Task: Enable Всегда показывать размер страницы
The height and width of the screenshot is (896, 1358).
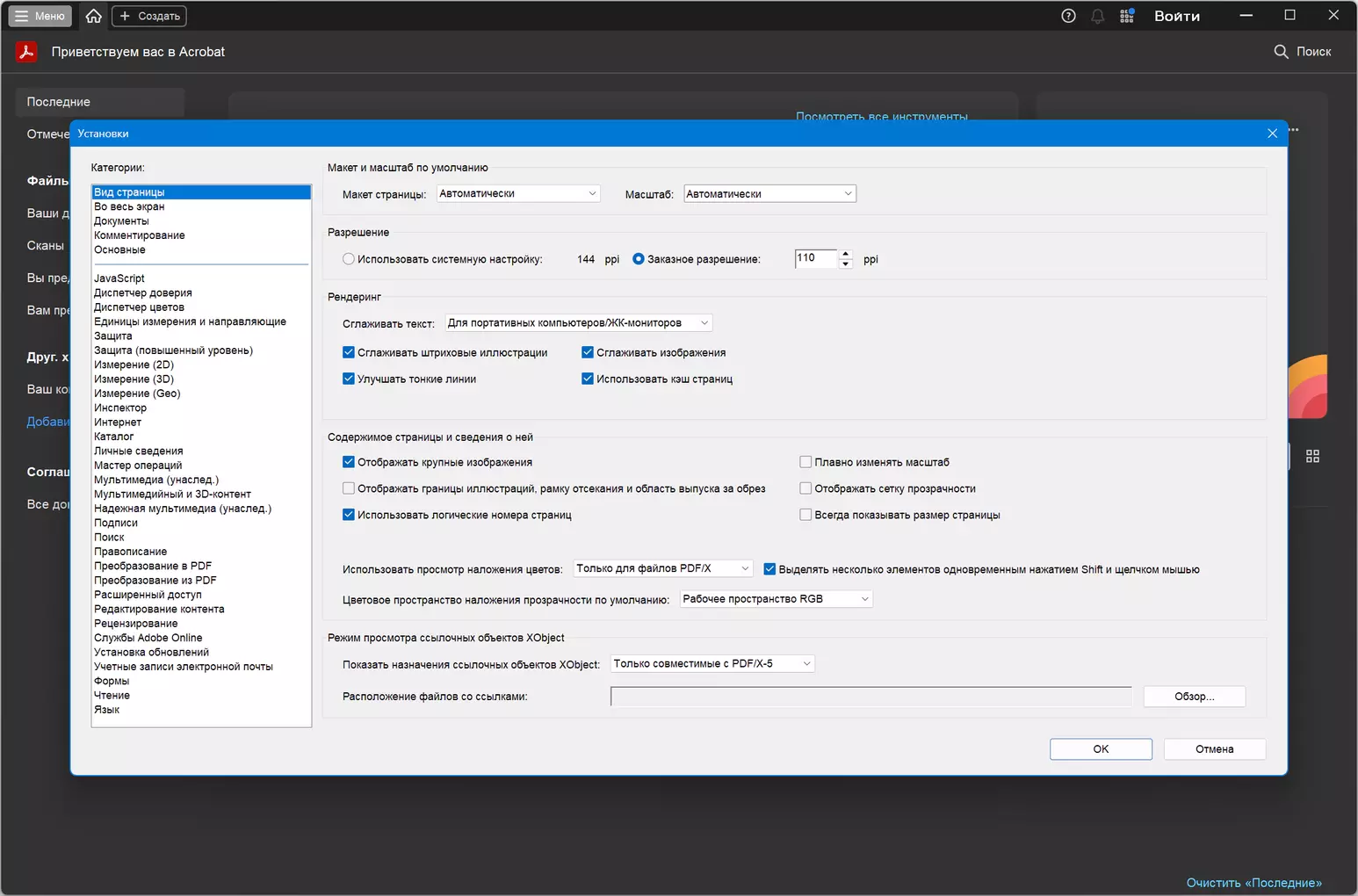Action: (x=805, y=515)
